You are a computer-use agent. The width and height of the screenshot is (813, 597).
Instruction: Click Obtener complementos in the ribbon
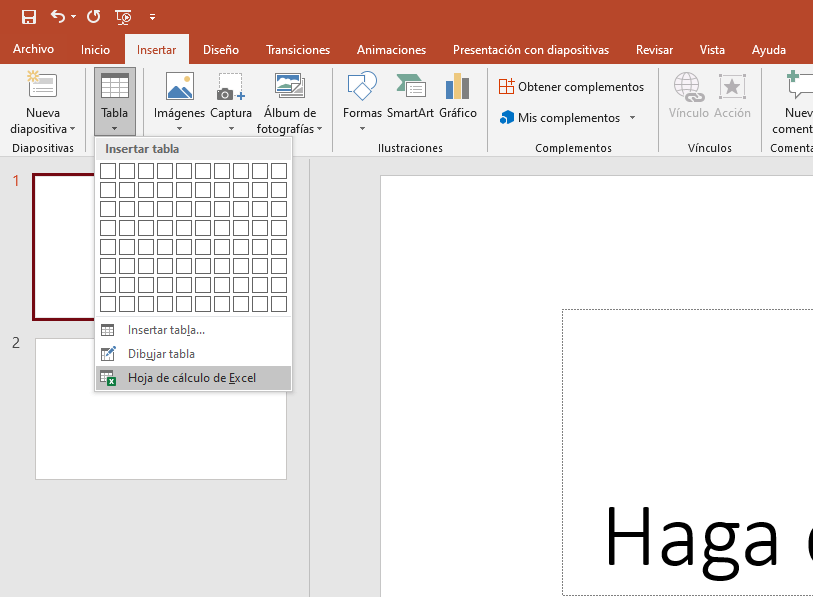[x=571, y=86]
